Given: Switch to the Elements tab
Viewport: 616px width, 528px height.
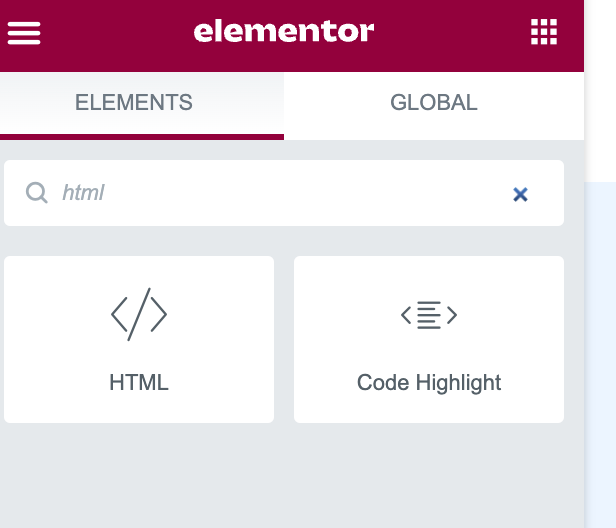Looking at the screenshot, I should (134, 102).
